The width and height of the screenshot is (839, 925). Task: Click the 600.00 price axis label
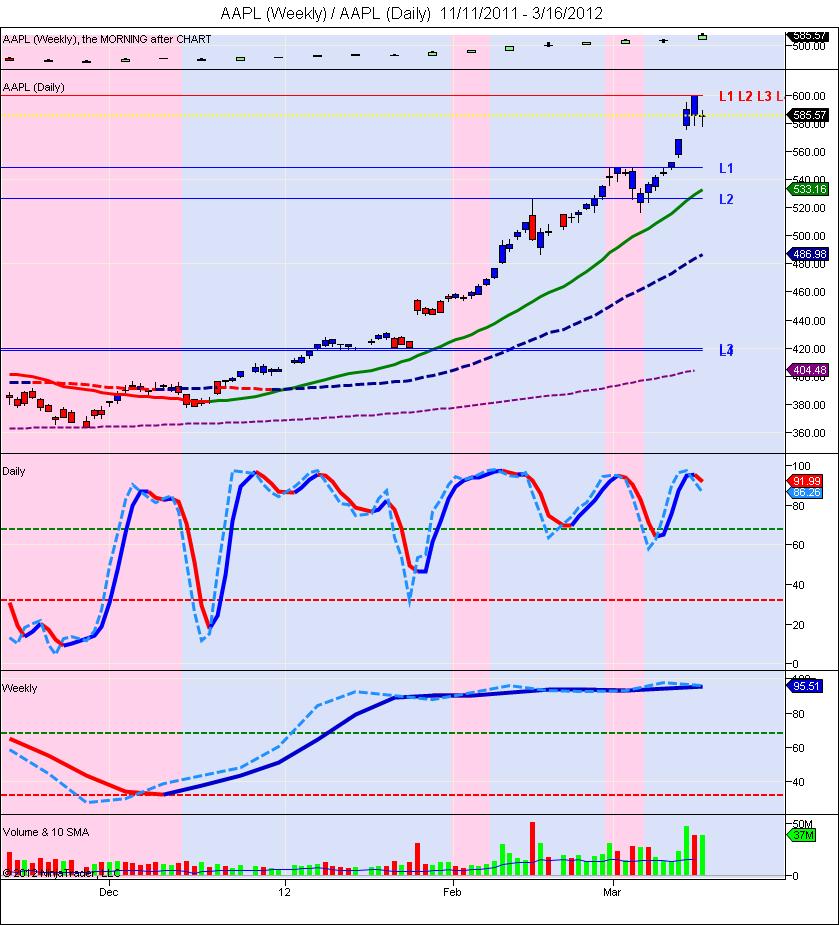809,96
